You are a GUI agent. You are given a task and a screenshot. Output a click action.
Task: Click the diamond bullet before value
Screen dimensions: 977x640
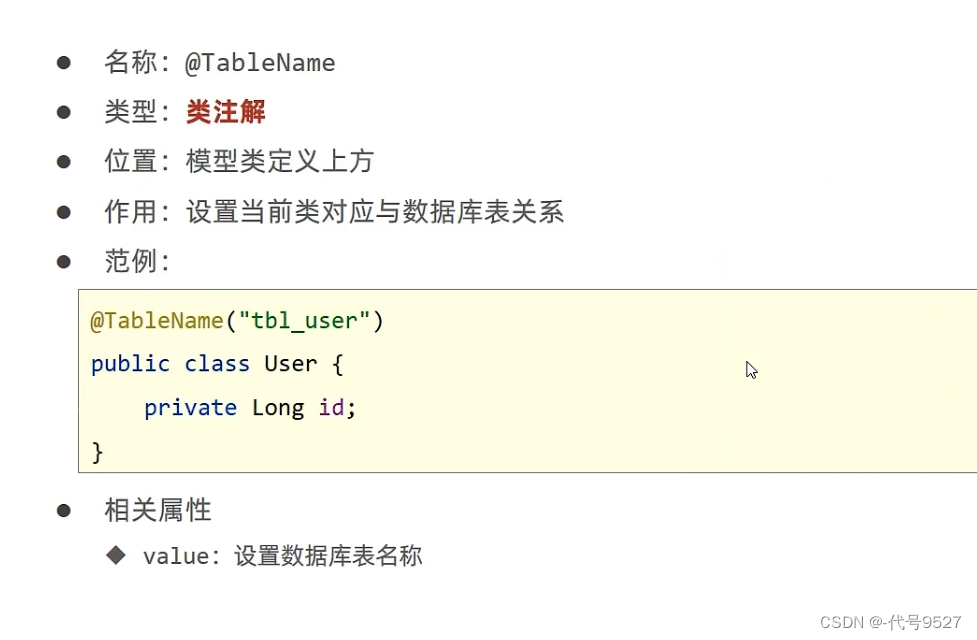point(116,555)
